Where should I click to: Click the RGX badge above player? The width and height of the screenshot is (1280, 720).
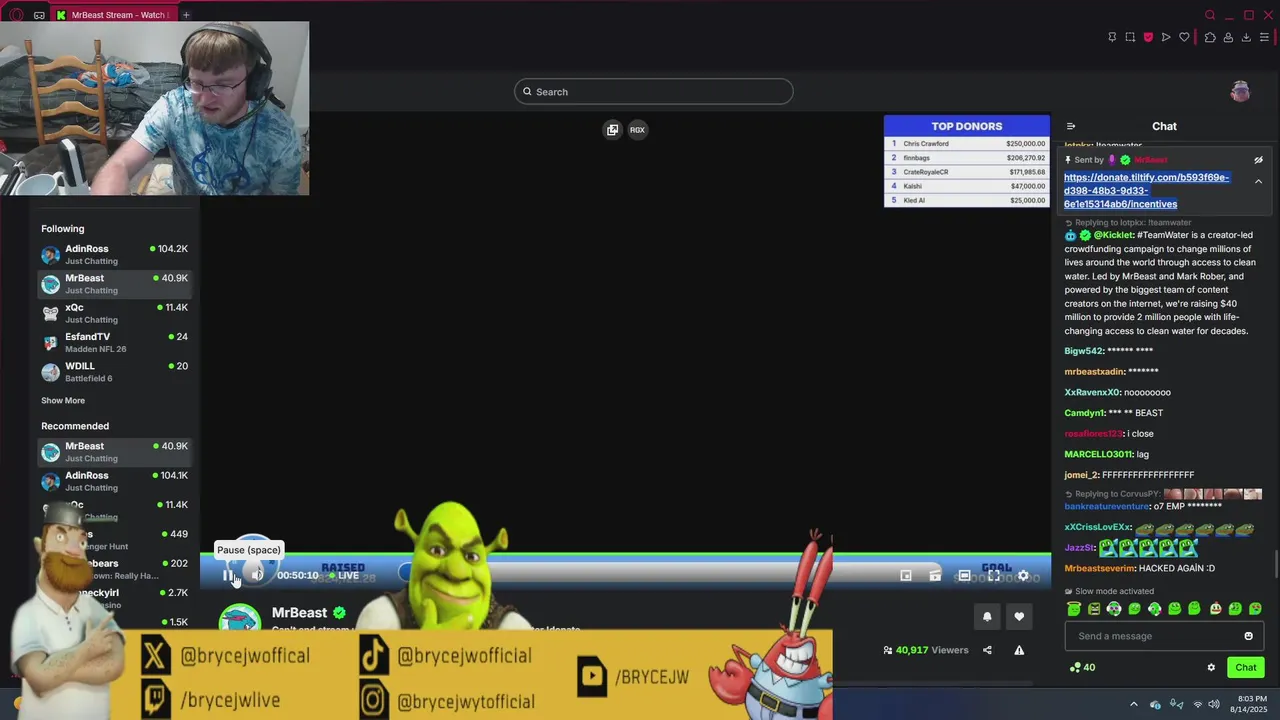637,130
